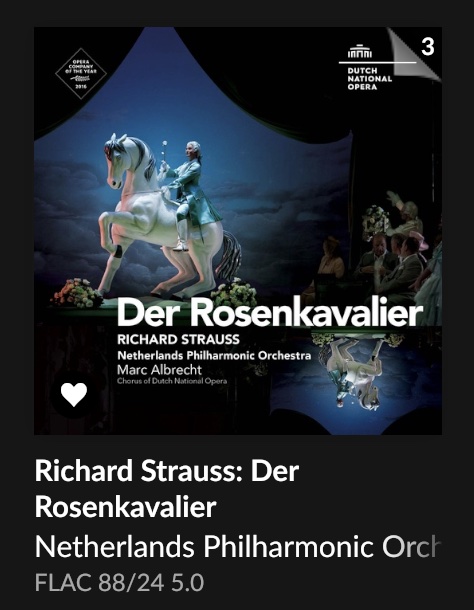Open the Netherlands Philharmonic Orchestra artist link
This screenshot has width=474, height=610.
coord(237,547)
